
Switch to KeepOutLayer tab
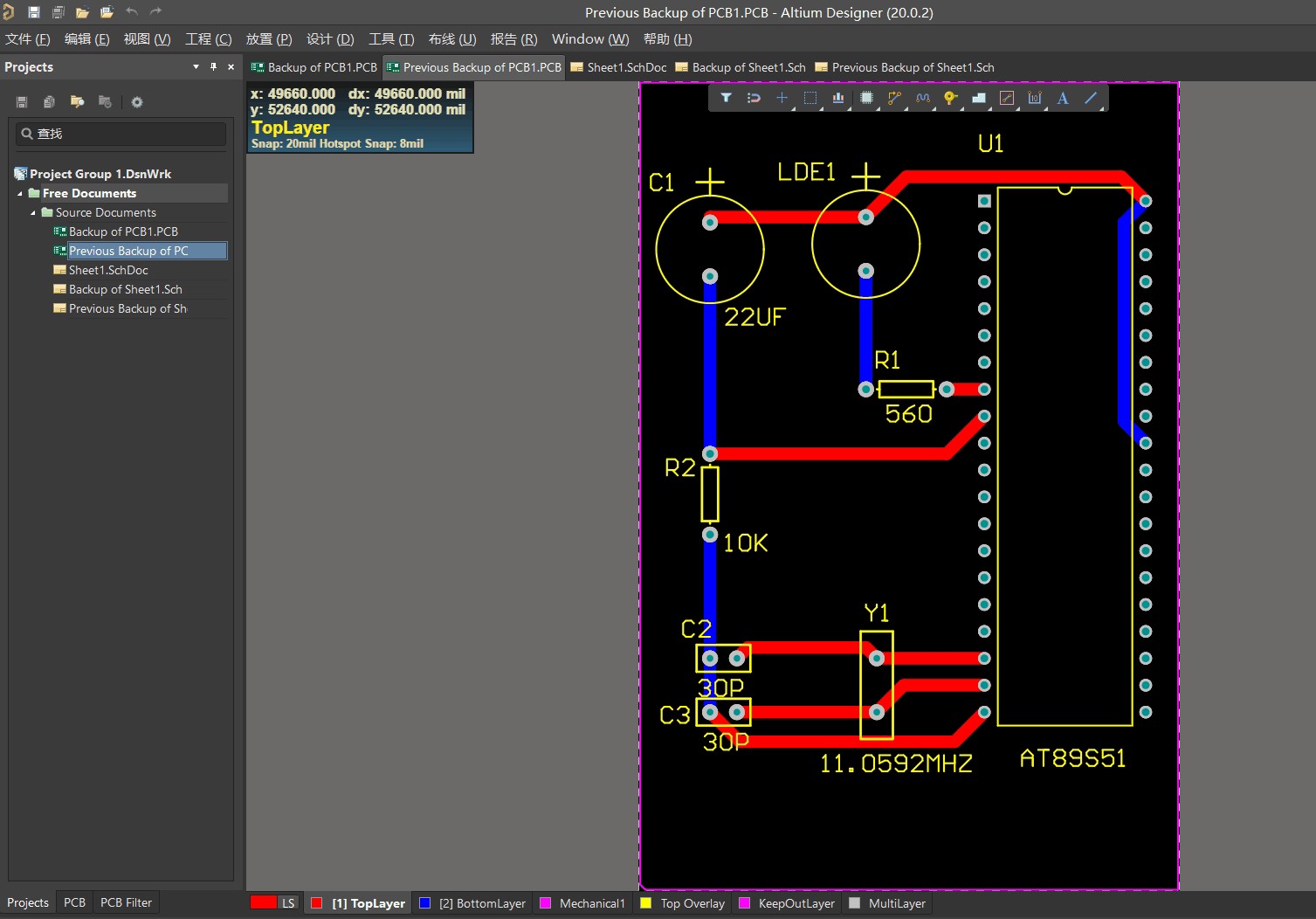pos(787,903)
